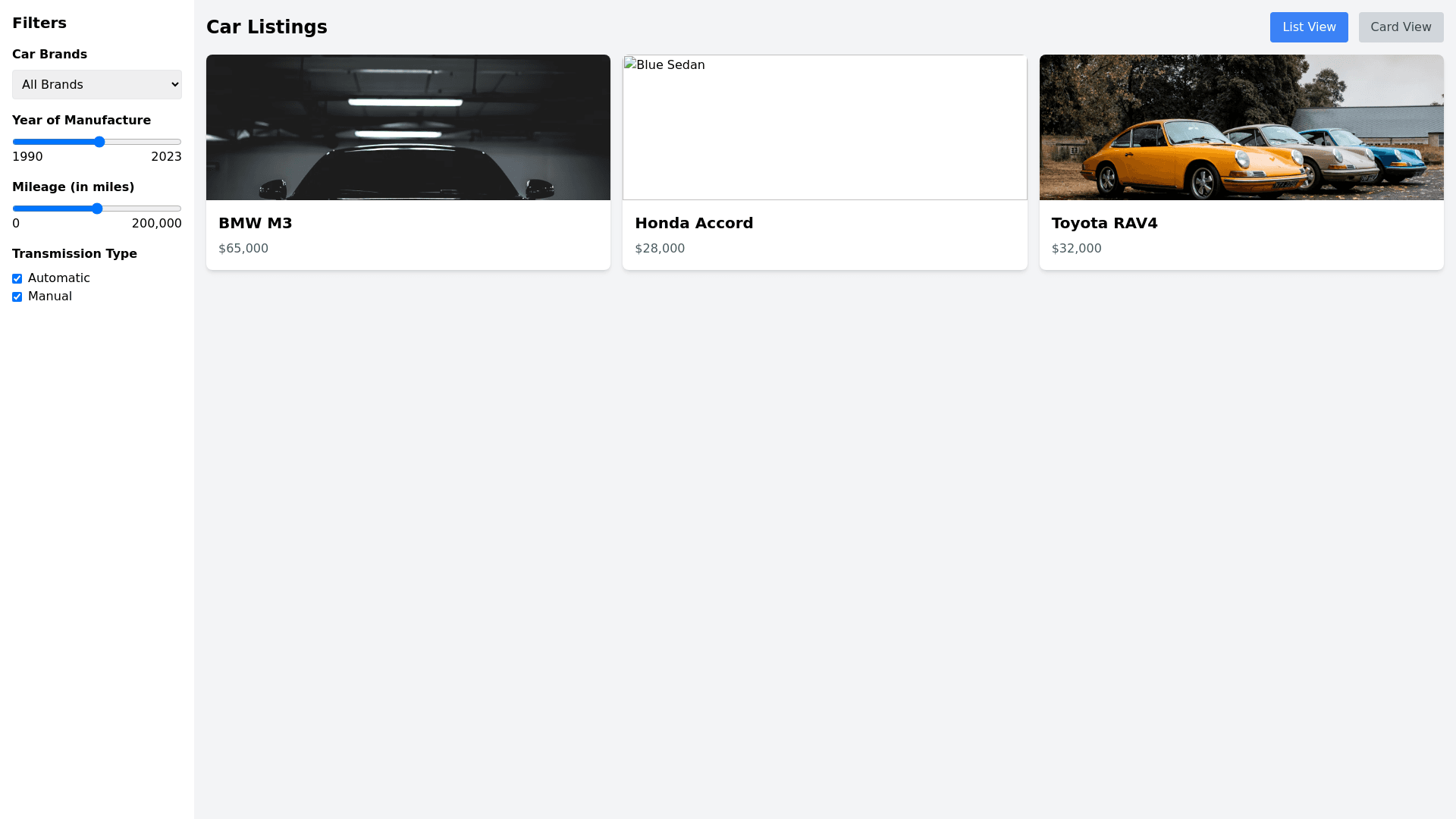Click the Toyota RAV4 listing title
The image size is (1456, 819).
coord(1103,223)
